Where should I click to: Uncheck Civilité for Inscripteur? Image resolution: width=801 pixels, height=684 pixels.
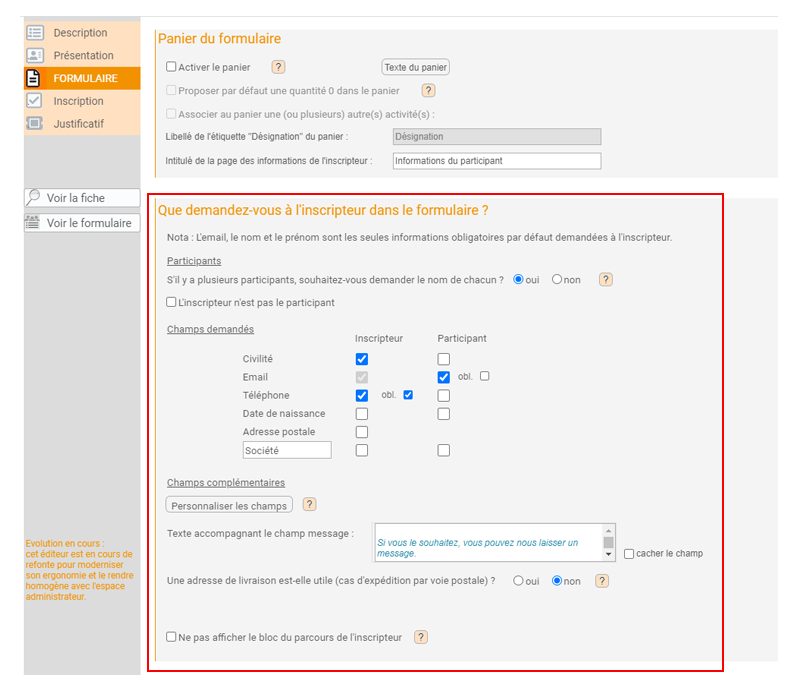tap(362, 359)
